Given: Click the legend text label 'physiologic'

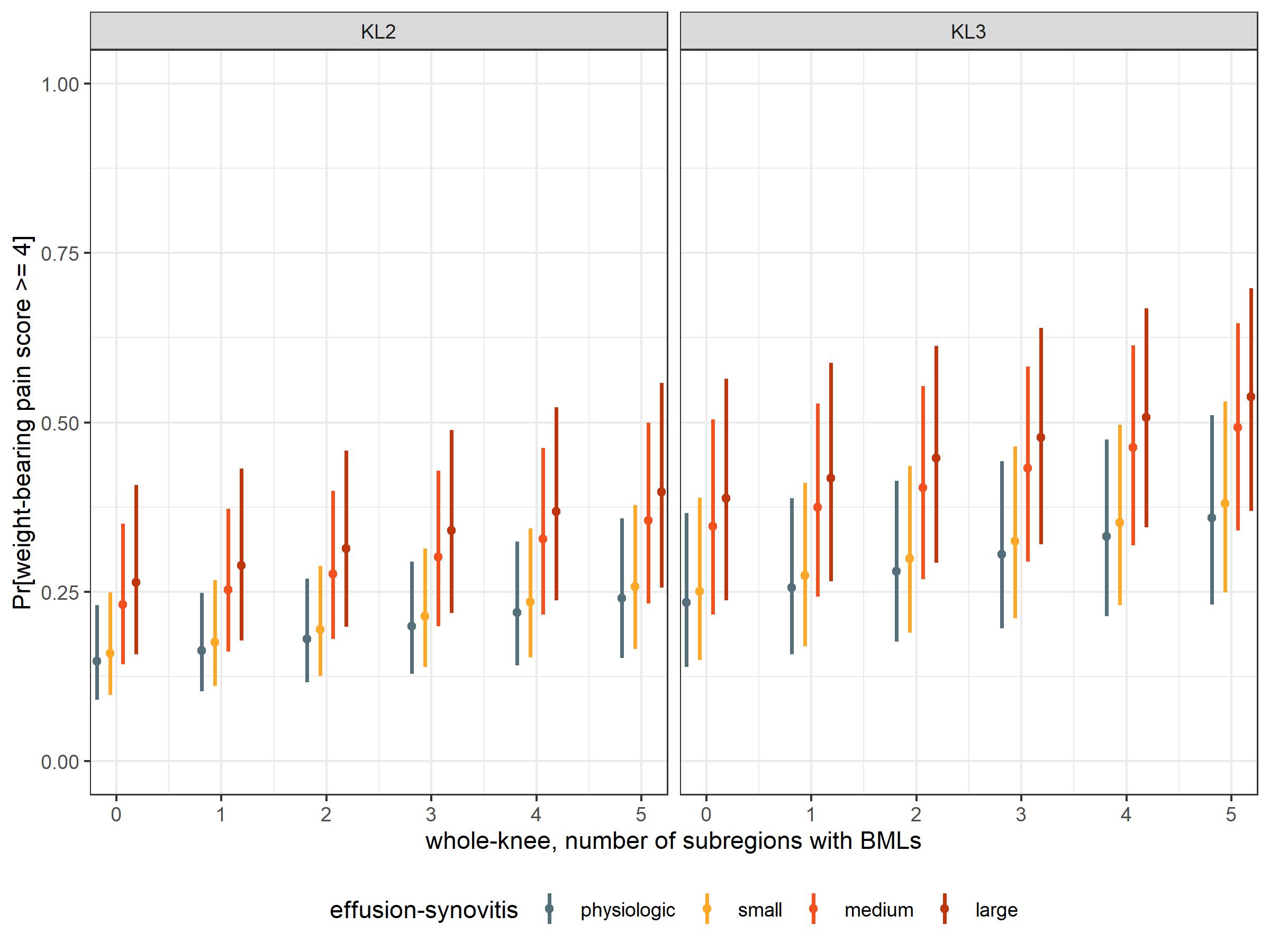Looking at the screenshot, I should coord(628,910).
